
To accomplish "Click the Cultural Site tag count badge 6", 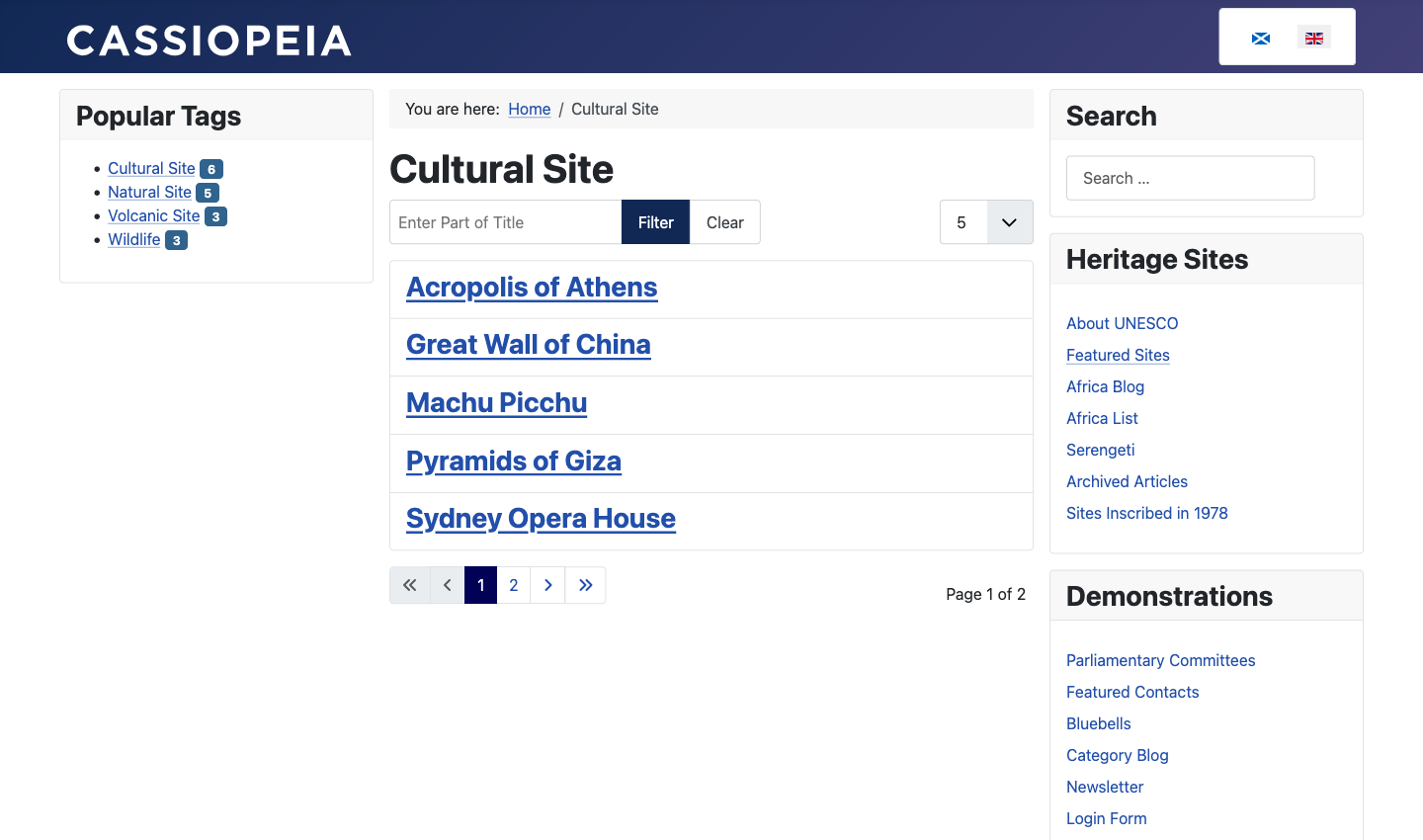I will pos(211,169).
